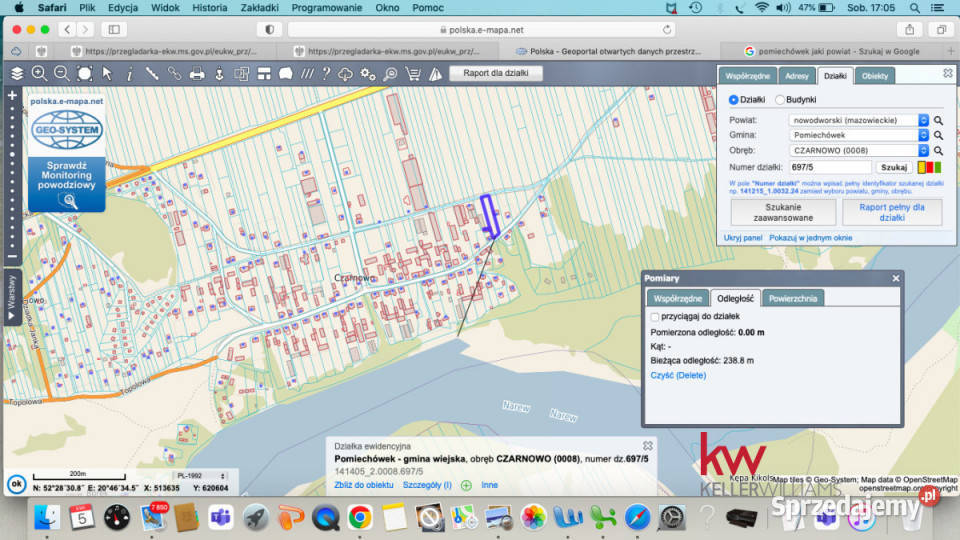Click the red color swatch beside Szukaj
This screenshot has height=540, width=960.
[930, 167]
